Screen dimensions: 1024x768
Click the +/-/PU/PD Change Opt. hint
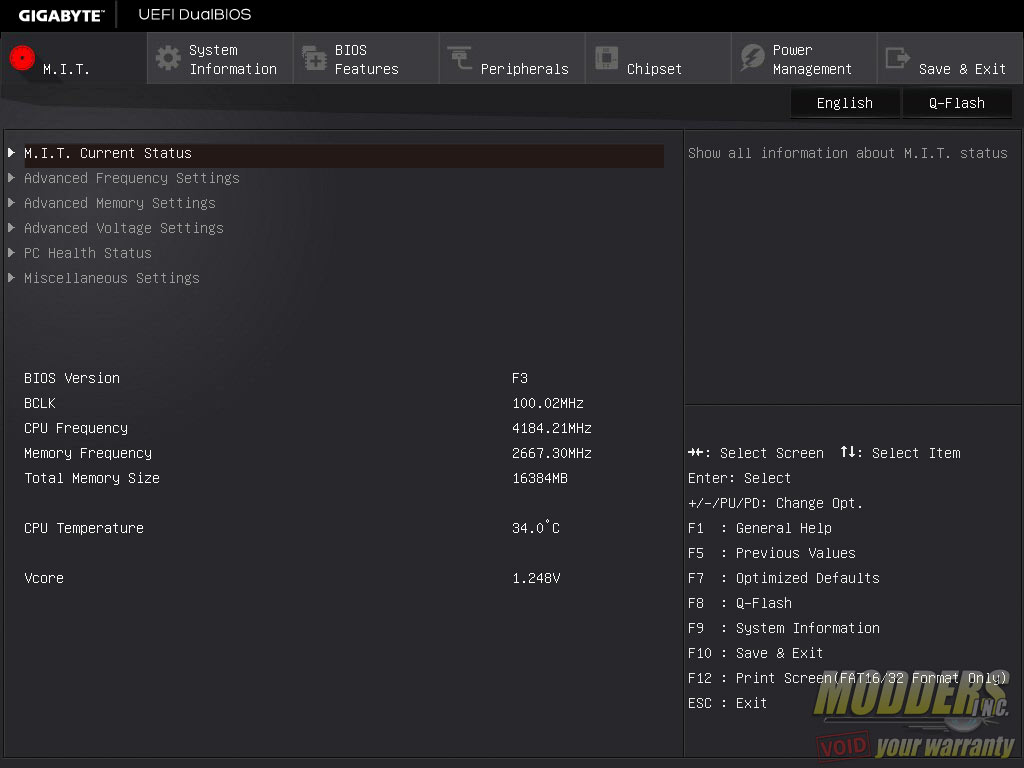775,503
